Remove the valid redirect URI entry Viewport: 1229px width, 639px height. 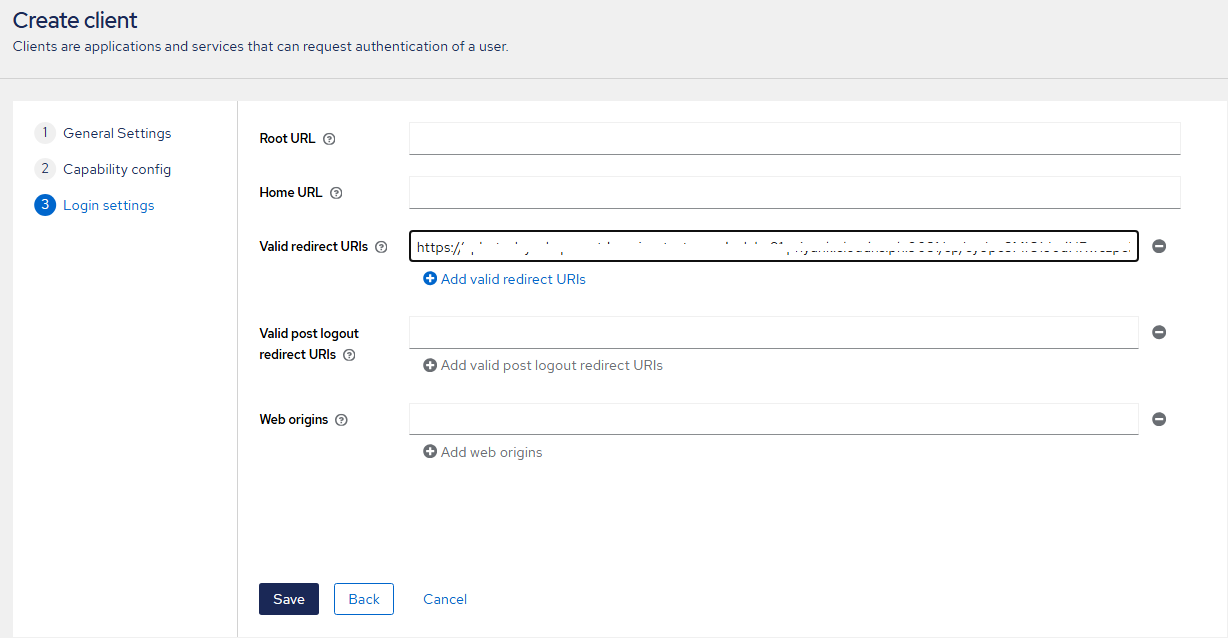[x=1159, y=246]
